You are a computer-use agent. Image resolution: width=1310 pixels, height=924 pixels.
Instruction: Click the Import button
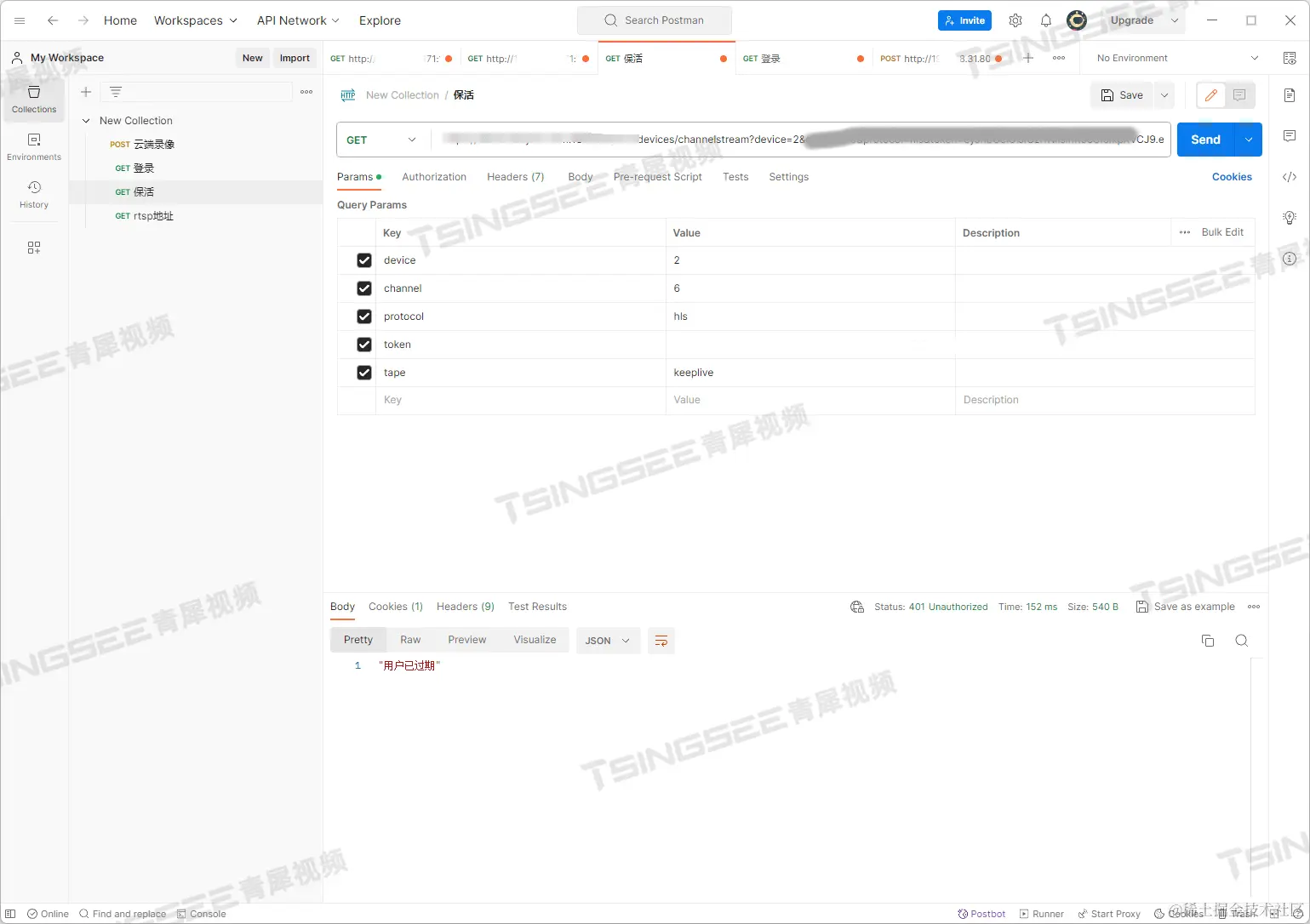[295, 58]
